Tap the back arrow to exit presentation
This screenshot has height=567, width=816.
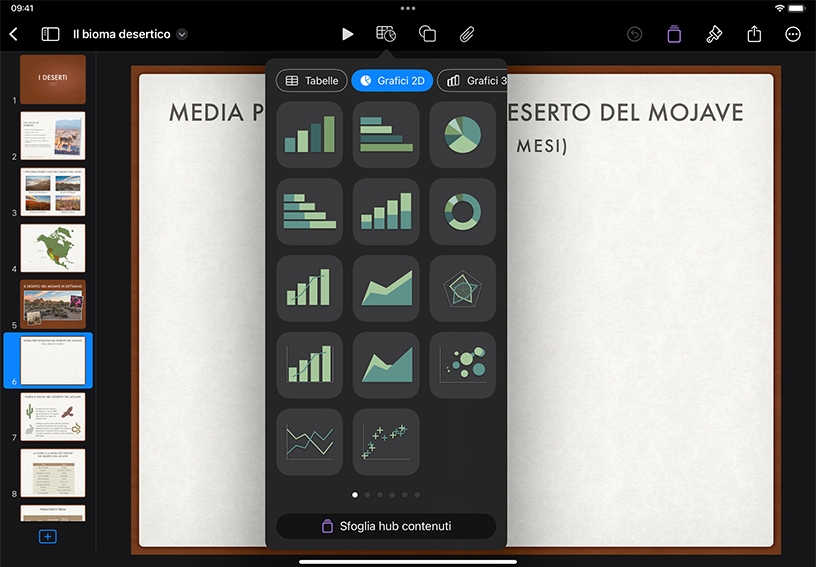[14, 34]
